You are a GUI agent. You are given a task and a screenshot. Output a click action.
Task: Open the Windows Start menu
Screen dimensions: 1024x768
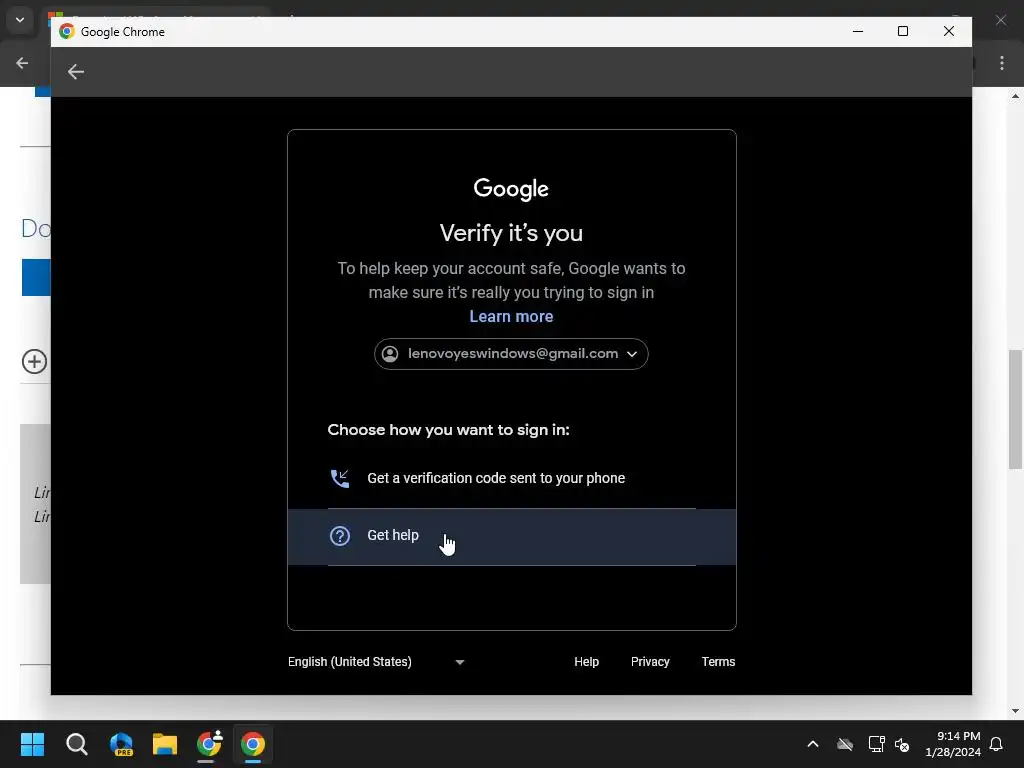pos(32,744)
